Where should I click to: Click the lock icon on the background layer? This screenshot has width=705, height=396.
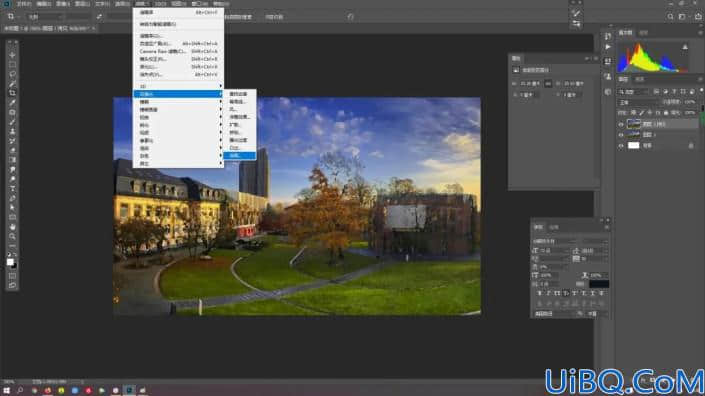[x=691, y=146]
